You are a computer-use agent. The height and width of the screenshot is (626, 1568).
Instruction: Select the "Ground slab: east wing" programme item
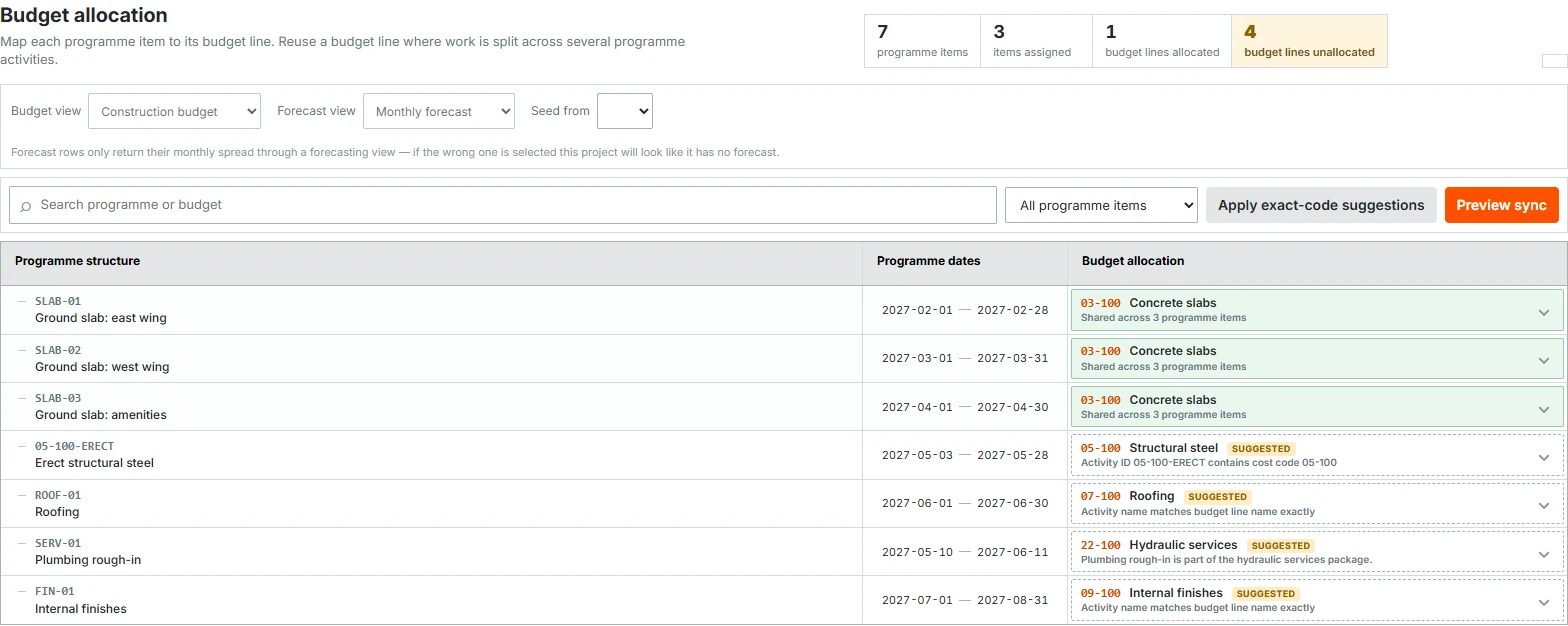101,318
